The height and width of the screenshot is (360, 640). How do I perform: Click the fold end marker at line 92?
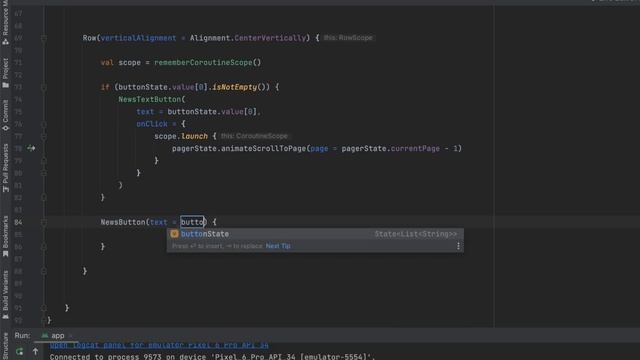tap(44, 320)
